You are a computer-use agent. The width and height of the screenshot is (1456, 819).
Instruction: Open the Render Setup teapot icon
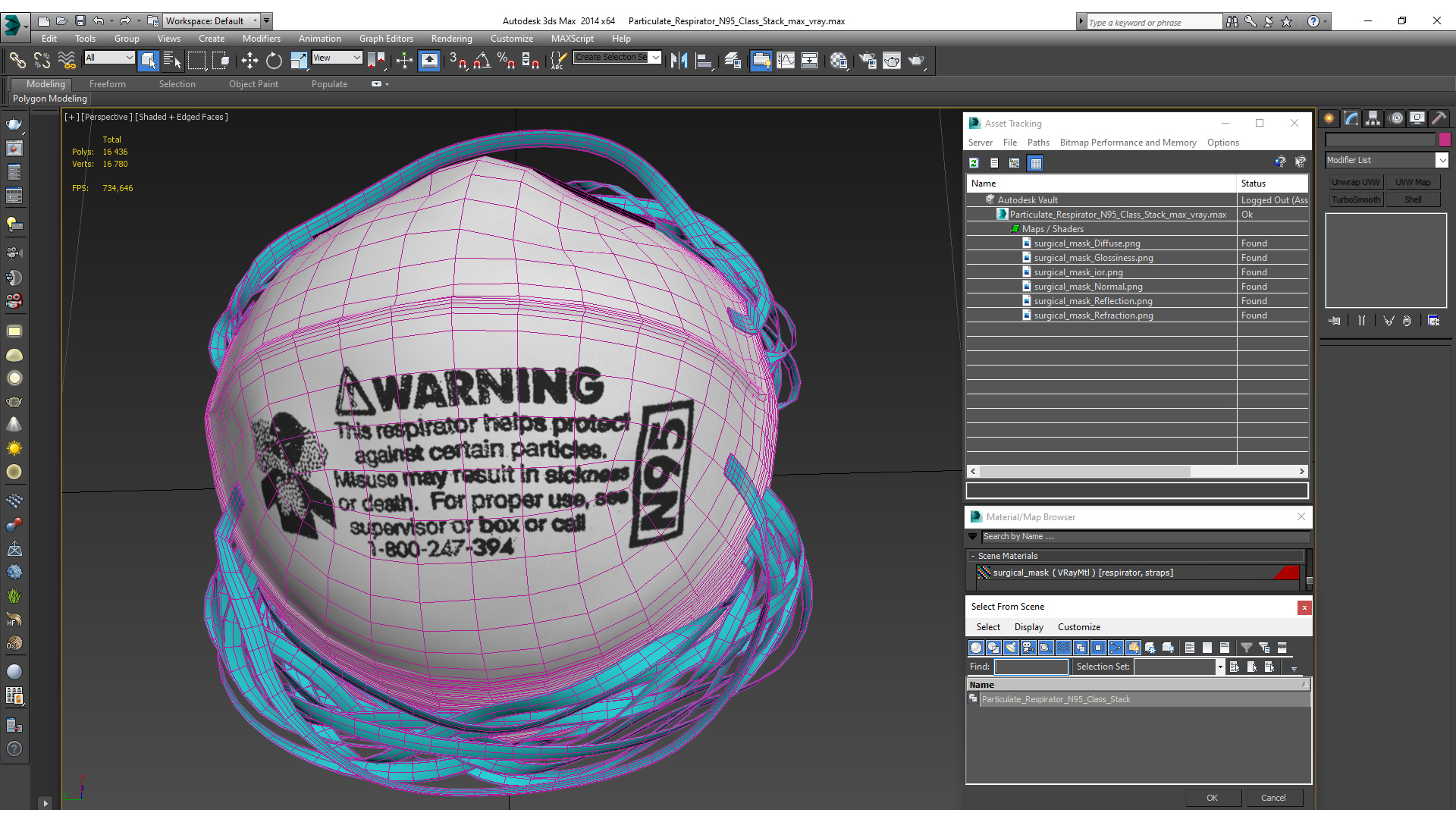click(868, 61)
